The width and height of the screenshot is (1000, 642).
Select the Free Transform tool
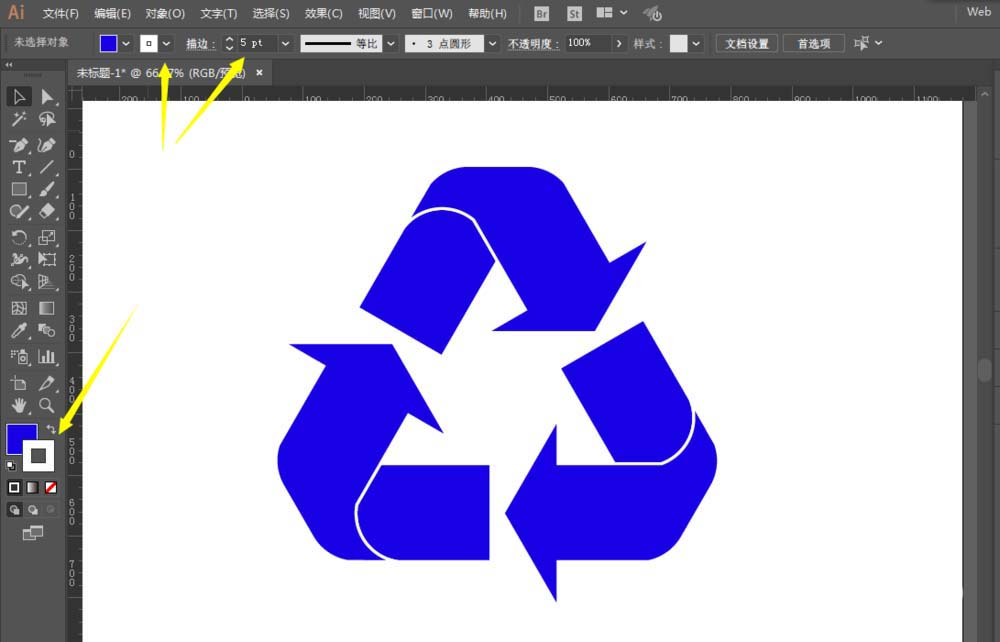click(x=47, y=259)
